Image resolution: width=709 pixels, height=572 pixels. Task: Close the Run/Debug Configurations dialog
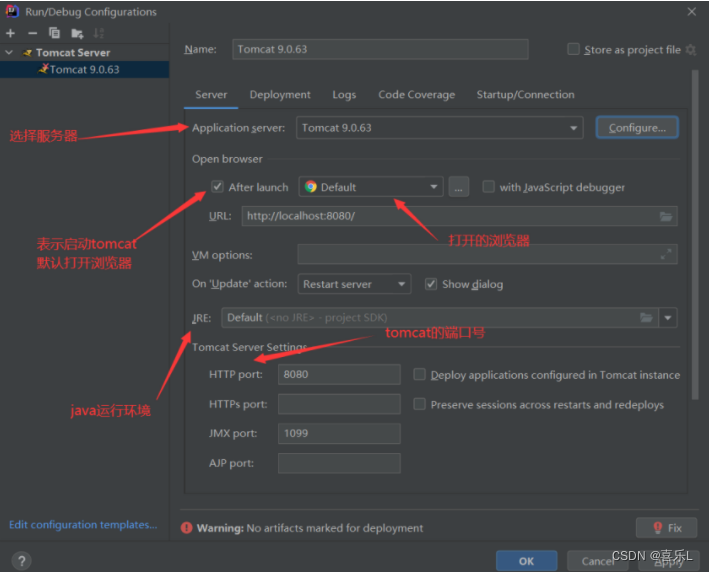(691, 12)
